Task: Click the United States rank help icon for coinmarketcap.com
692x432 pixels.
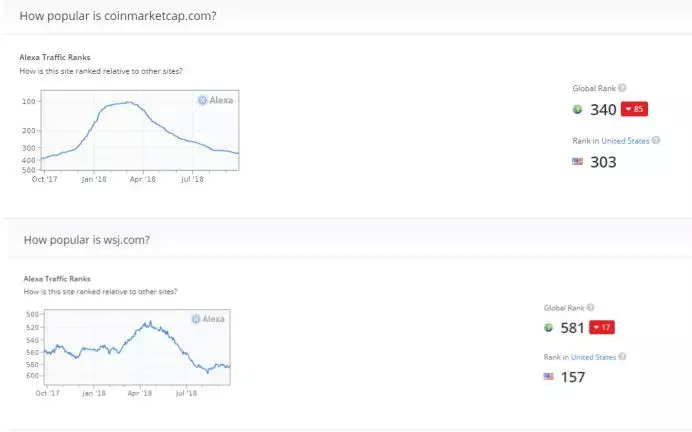Action: pos(656,140)
